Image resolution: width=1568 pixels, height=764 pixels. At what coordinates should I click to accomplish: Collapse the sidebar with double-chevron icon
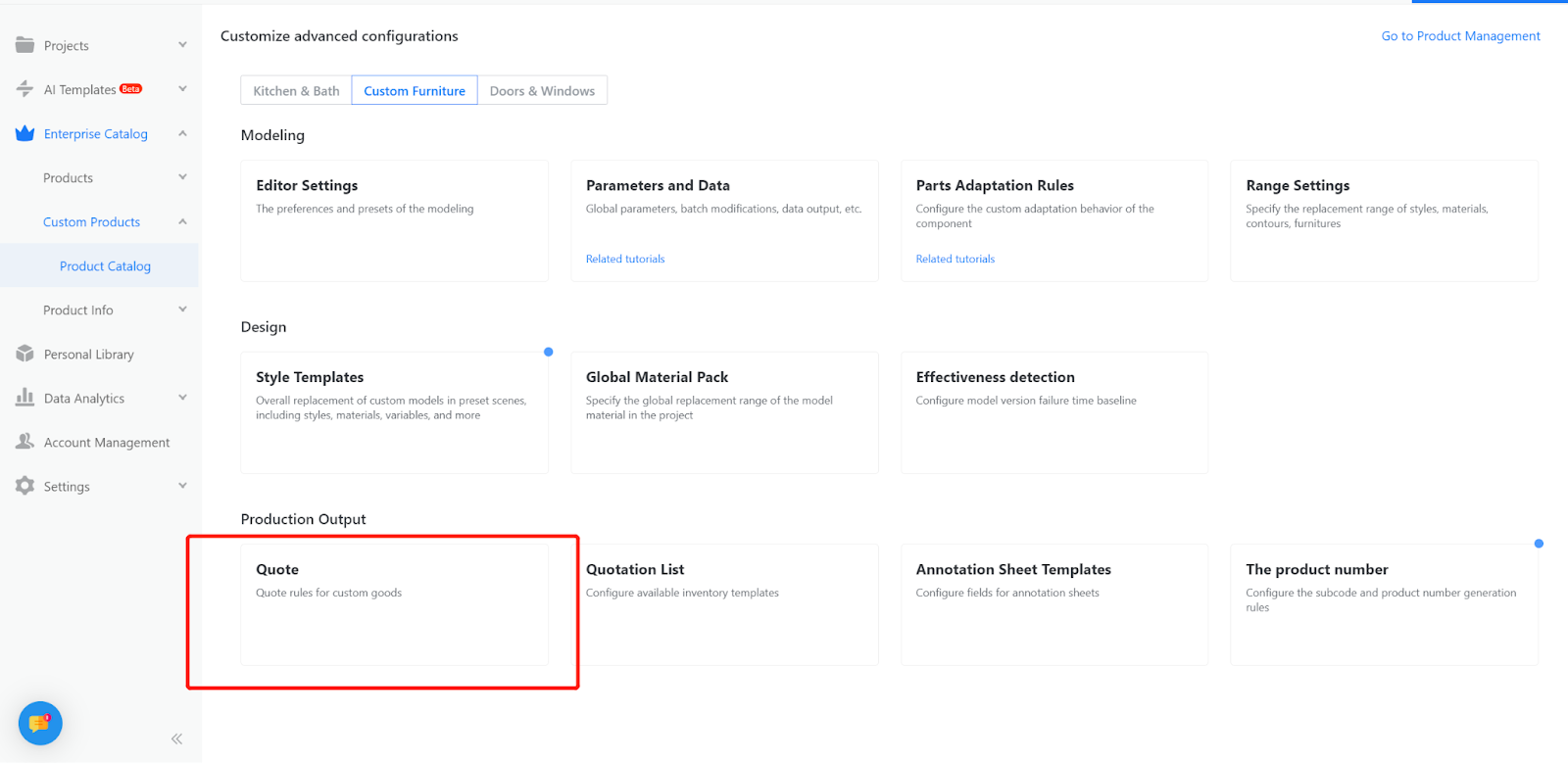tap(176, 739)
